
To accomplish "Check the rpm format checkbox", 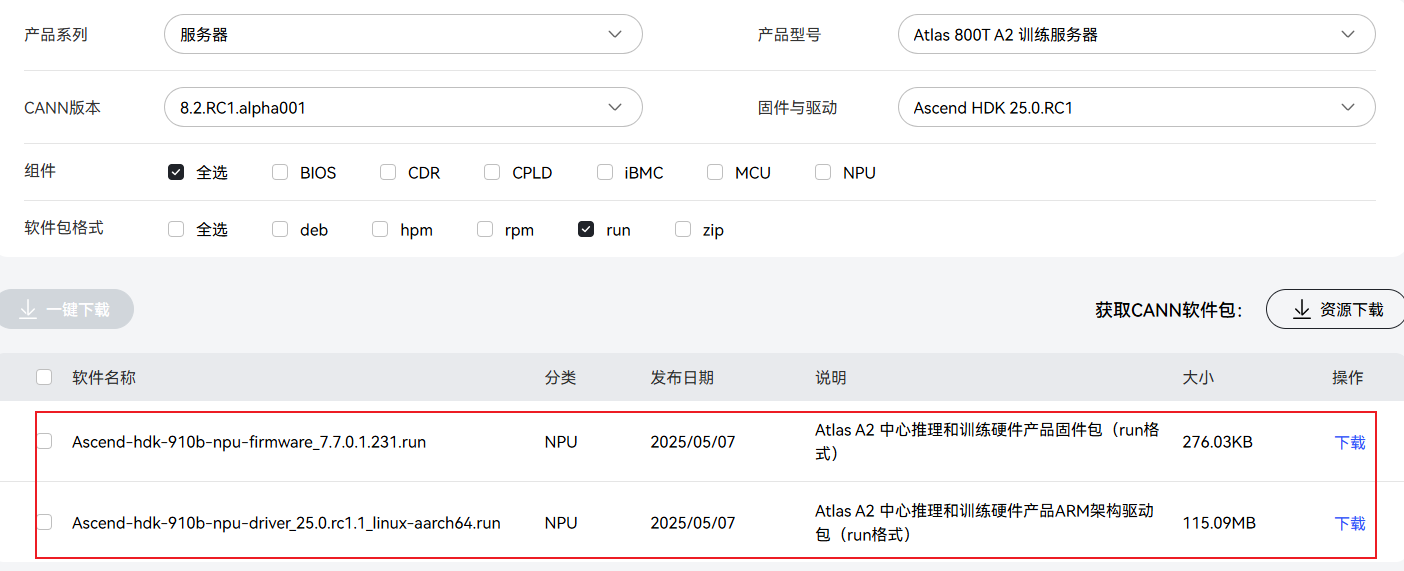I will (485, 229).
